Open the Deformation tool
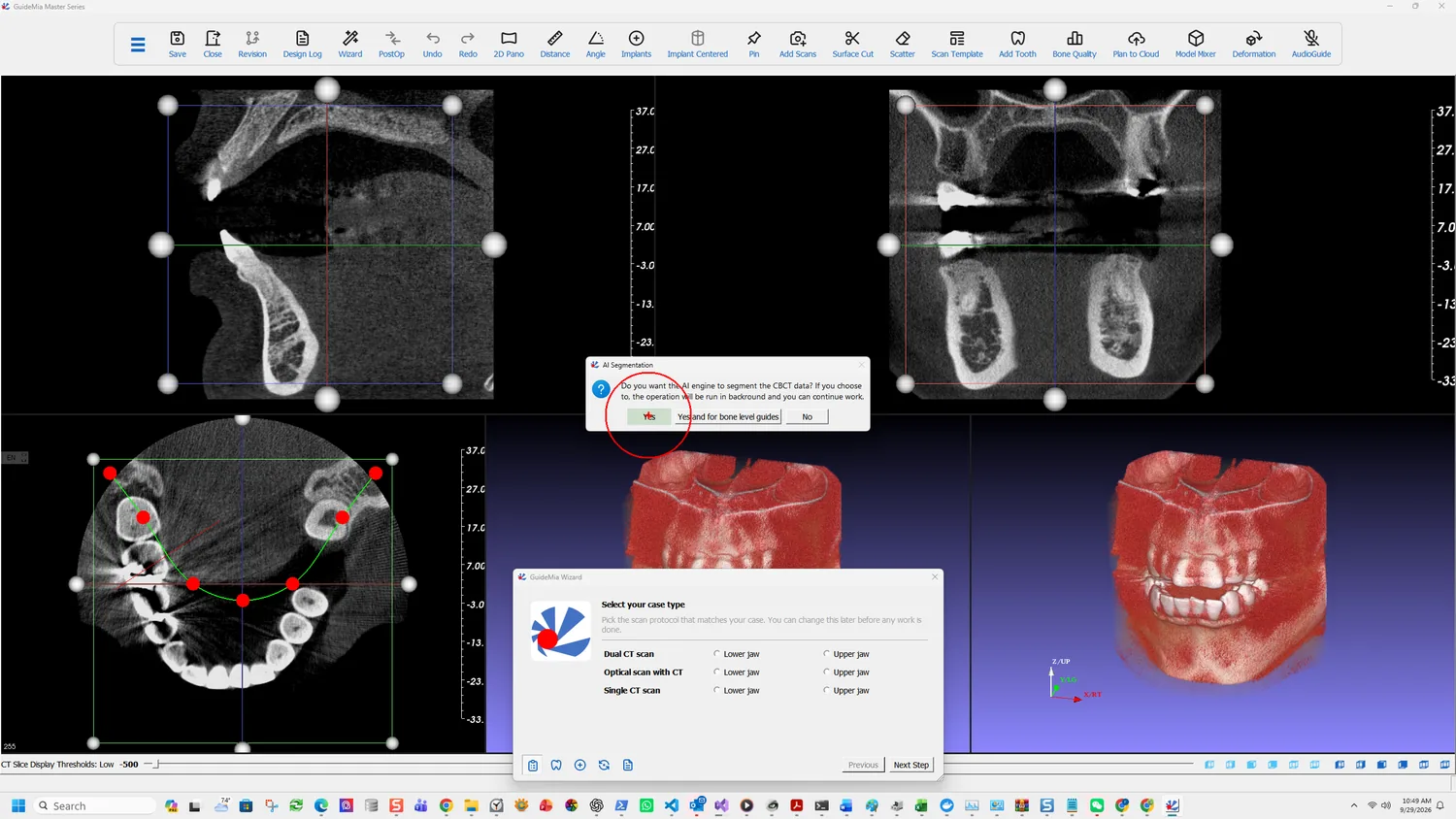 1254,45
